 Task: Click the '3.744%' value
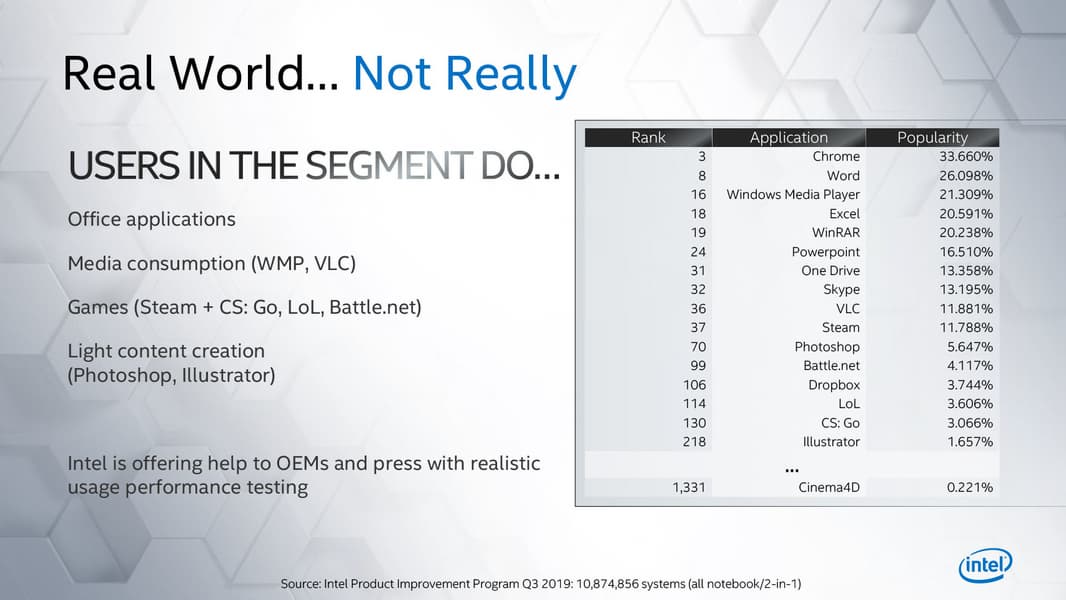point(969,385)
